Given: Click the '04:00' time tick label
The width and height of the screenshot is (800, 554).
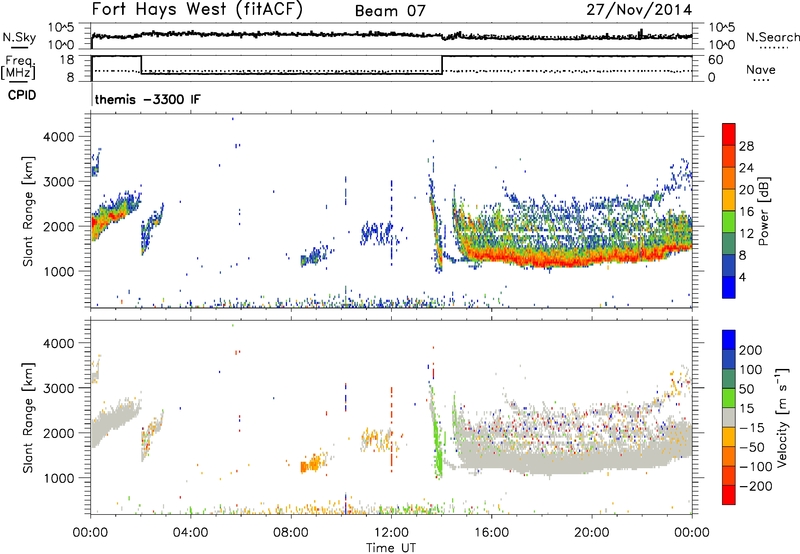Looking at the screenshot, I should click(x=190, y=533).
